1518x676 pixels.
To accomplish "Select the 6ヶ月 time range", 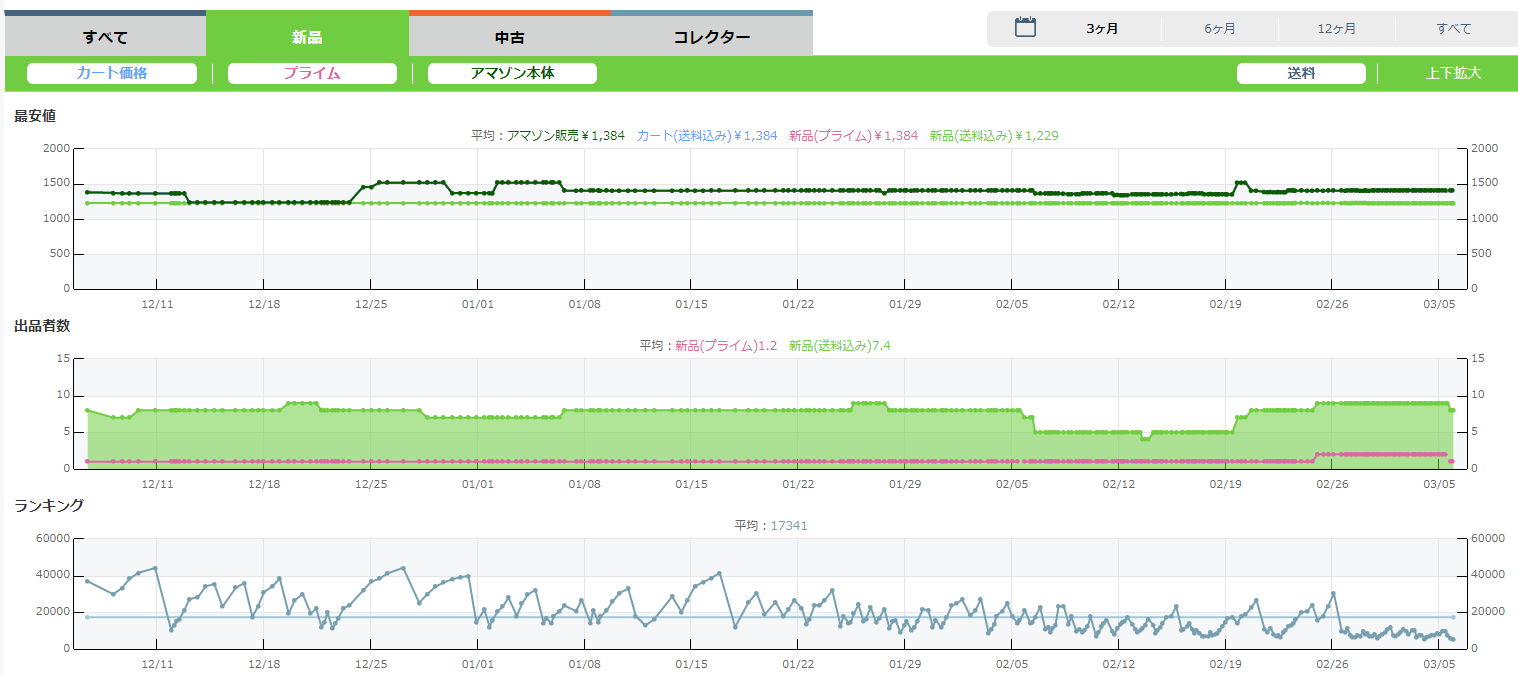I will [x=1219, y=29].
